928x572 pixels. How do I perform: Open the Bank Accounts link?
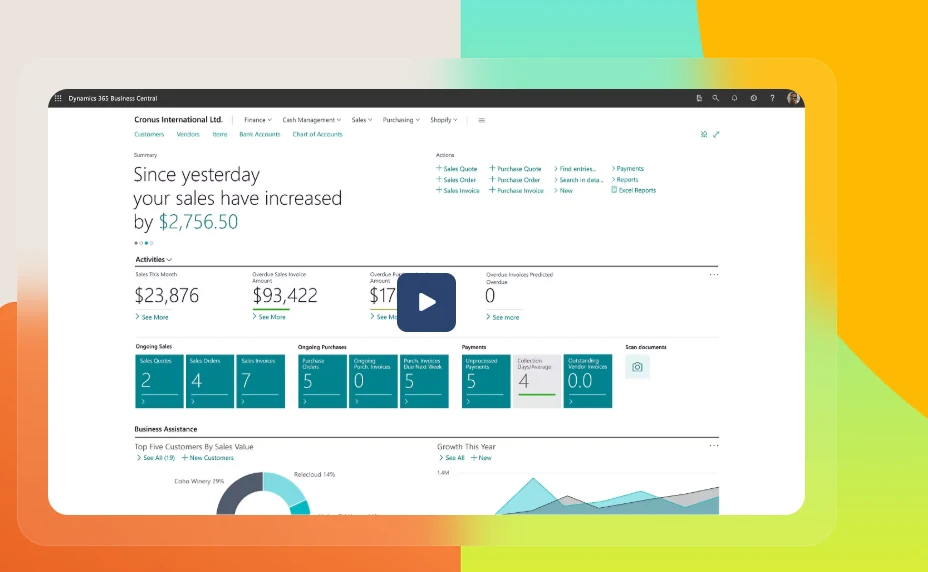(260, 134)
